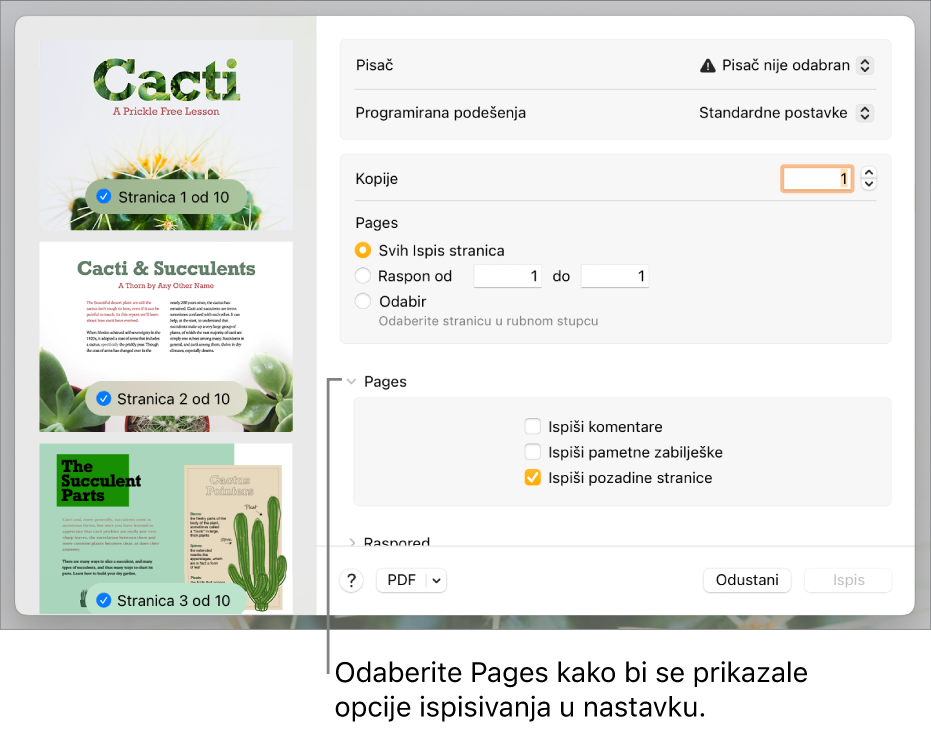Click the checkmark badge on Stranica 2 od 10
Viewport: 931px width, 734px height.
point(103,398)
